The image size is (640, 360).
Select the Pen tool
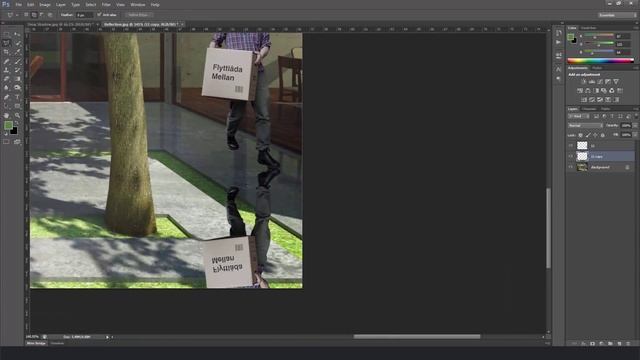pyautogui.click(x=6, y=97)
